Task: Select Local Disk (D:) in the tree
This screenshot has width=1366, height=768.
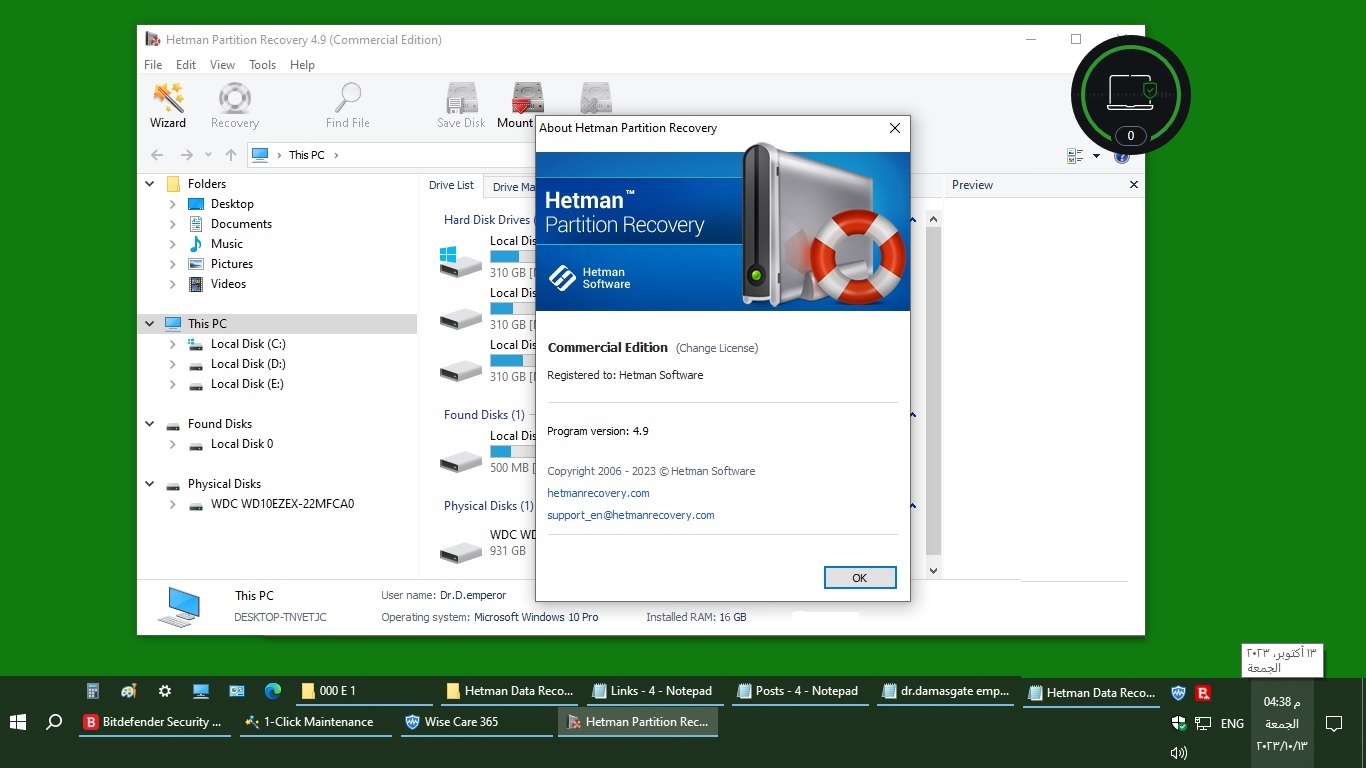Action: (x=248, y=364)
